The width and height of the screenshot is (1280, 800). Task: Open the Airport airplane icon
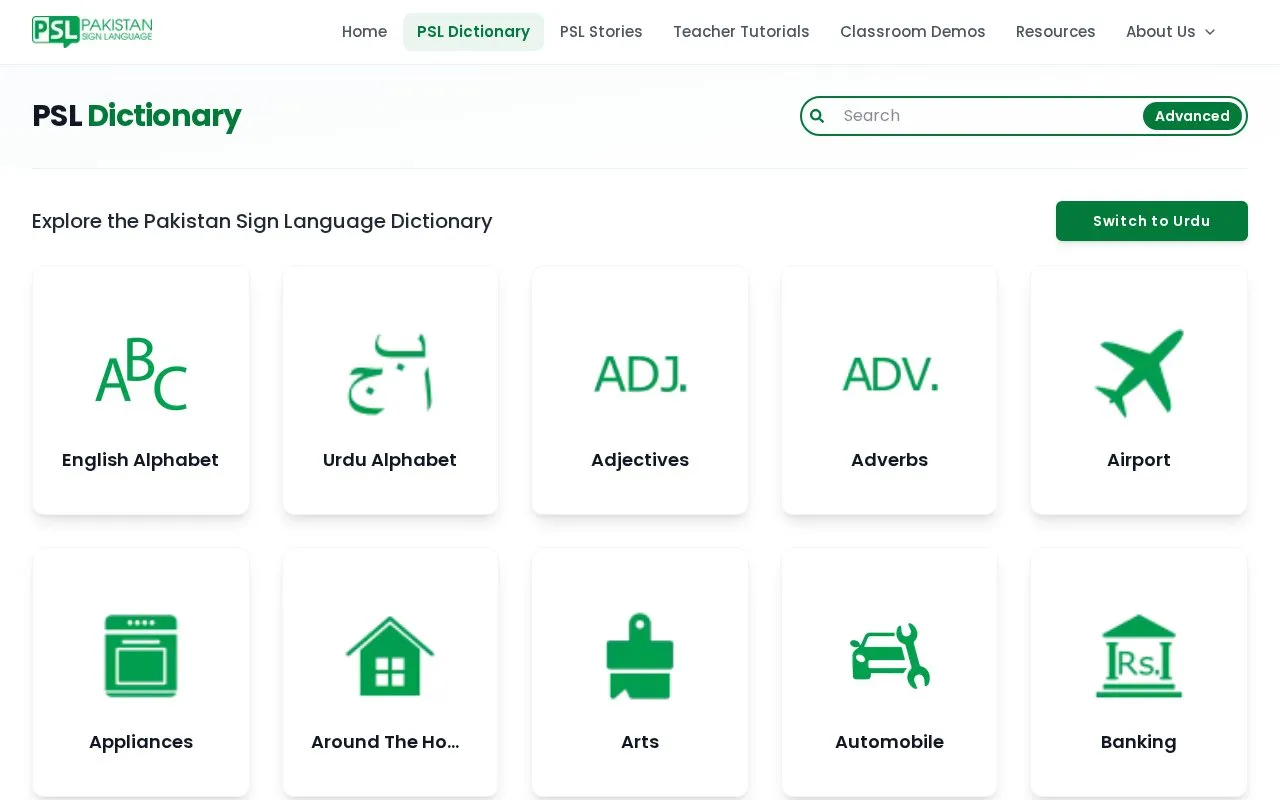(x=1139, y=373)
